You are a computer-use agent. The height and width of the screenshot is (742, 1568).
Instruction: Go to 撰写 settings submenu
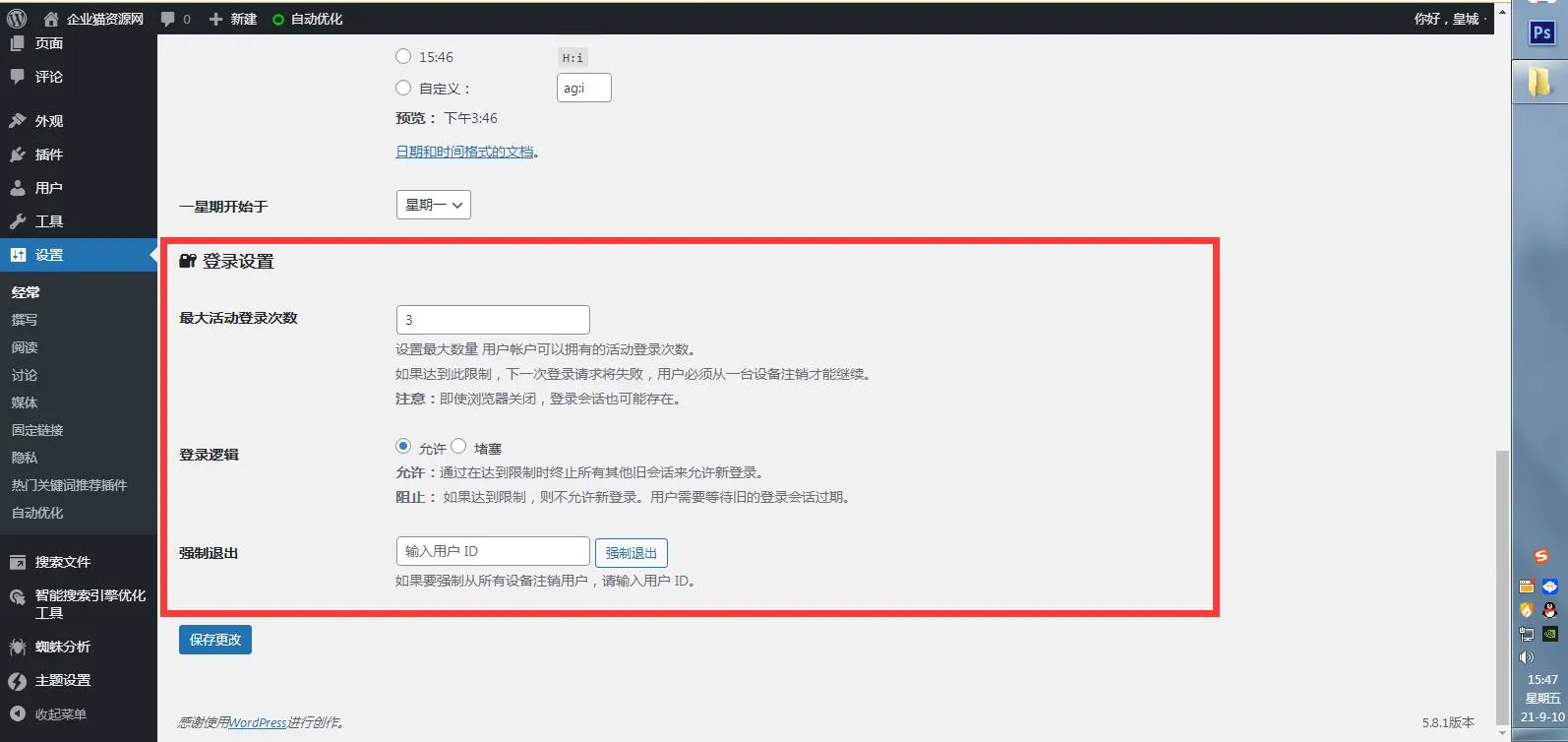tap(25, 320)
